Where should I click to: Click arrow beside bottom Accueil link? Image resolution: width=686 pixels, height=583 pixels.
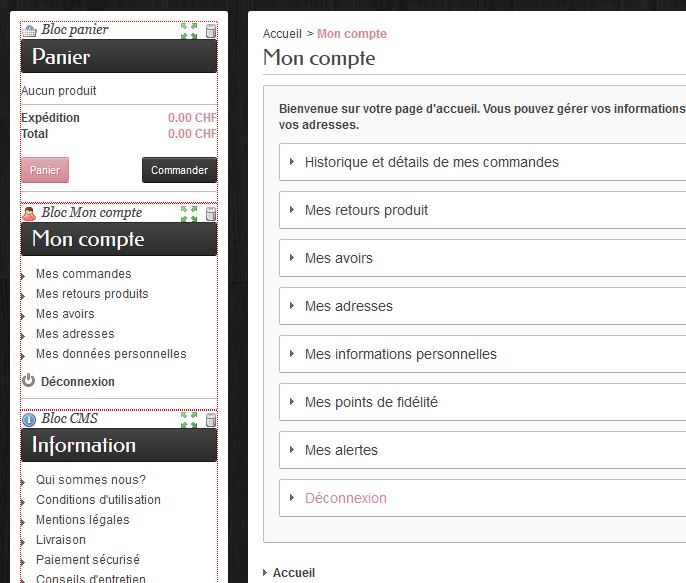(265, 573)
